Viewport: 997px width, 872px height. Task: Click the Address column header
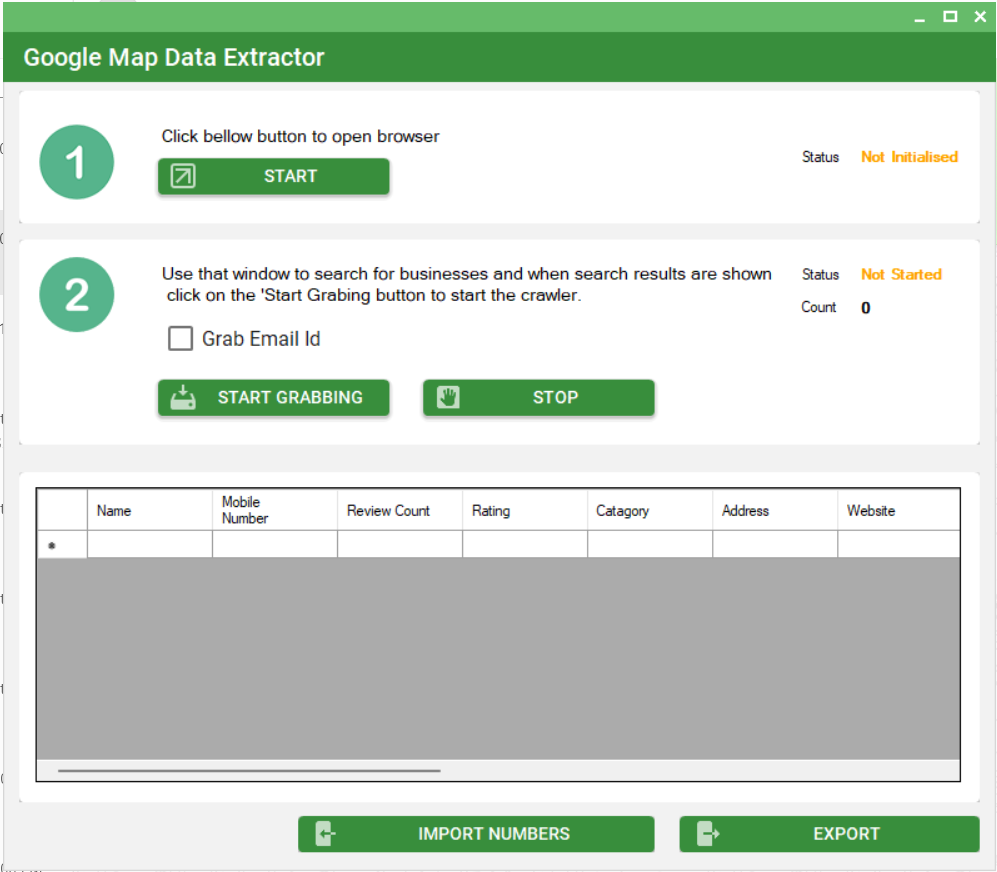(775, 510)
